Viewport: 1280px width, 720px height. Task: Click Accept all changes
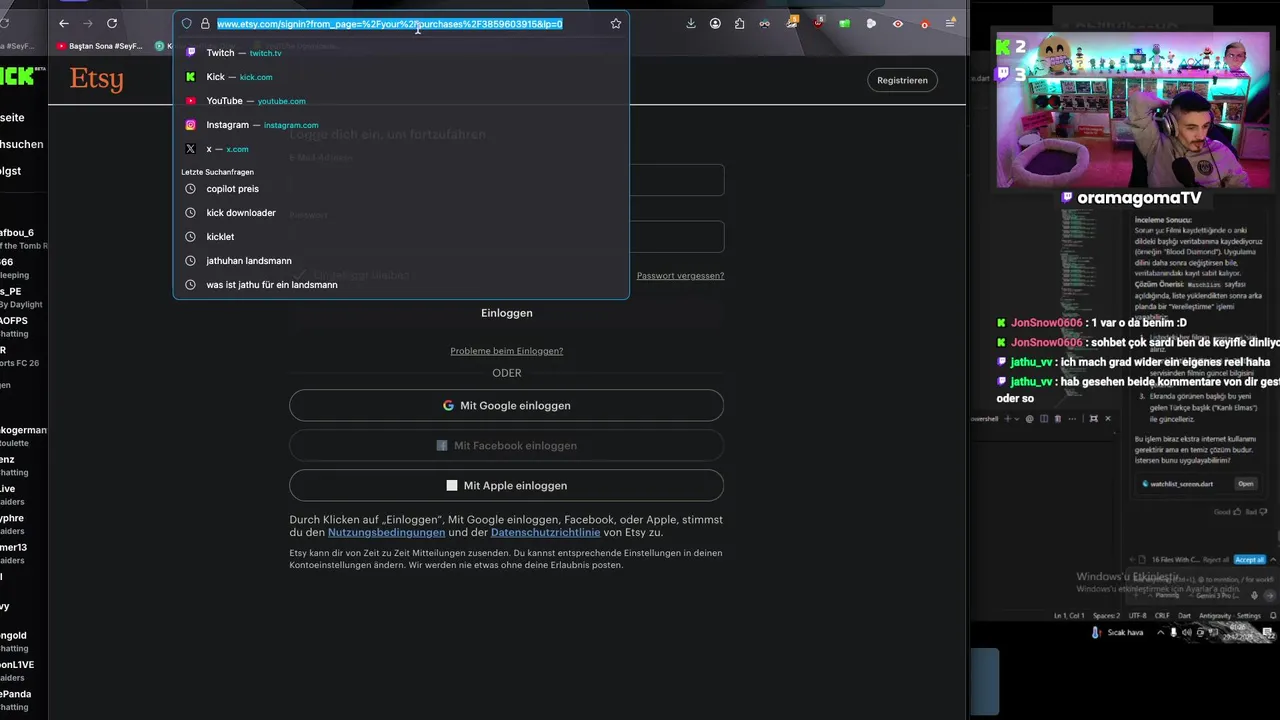pos(1250,560)
